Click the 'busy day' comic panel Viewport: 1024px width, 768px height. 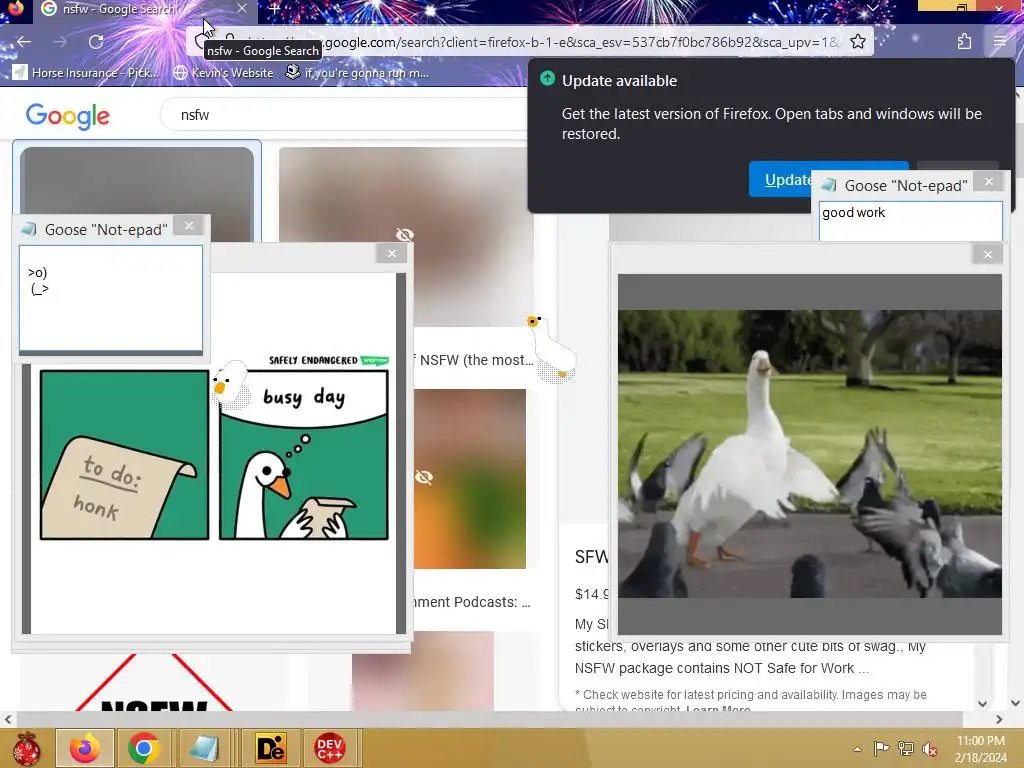[304, 455]
